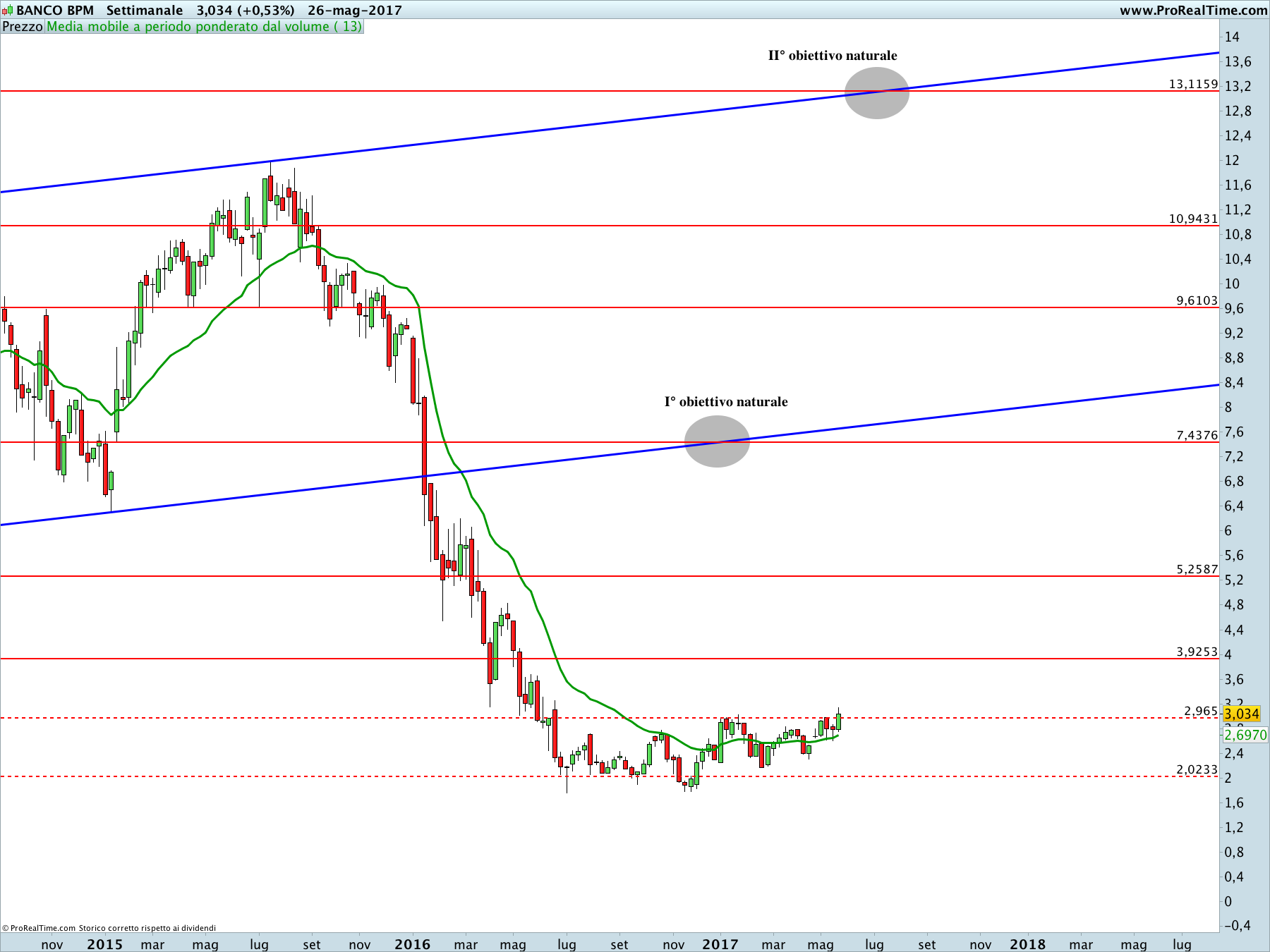Click the -0,4 value on price scale
This screenshot has height=952, width=1270.
[1237, 926]
